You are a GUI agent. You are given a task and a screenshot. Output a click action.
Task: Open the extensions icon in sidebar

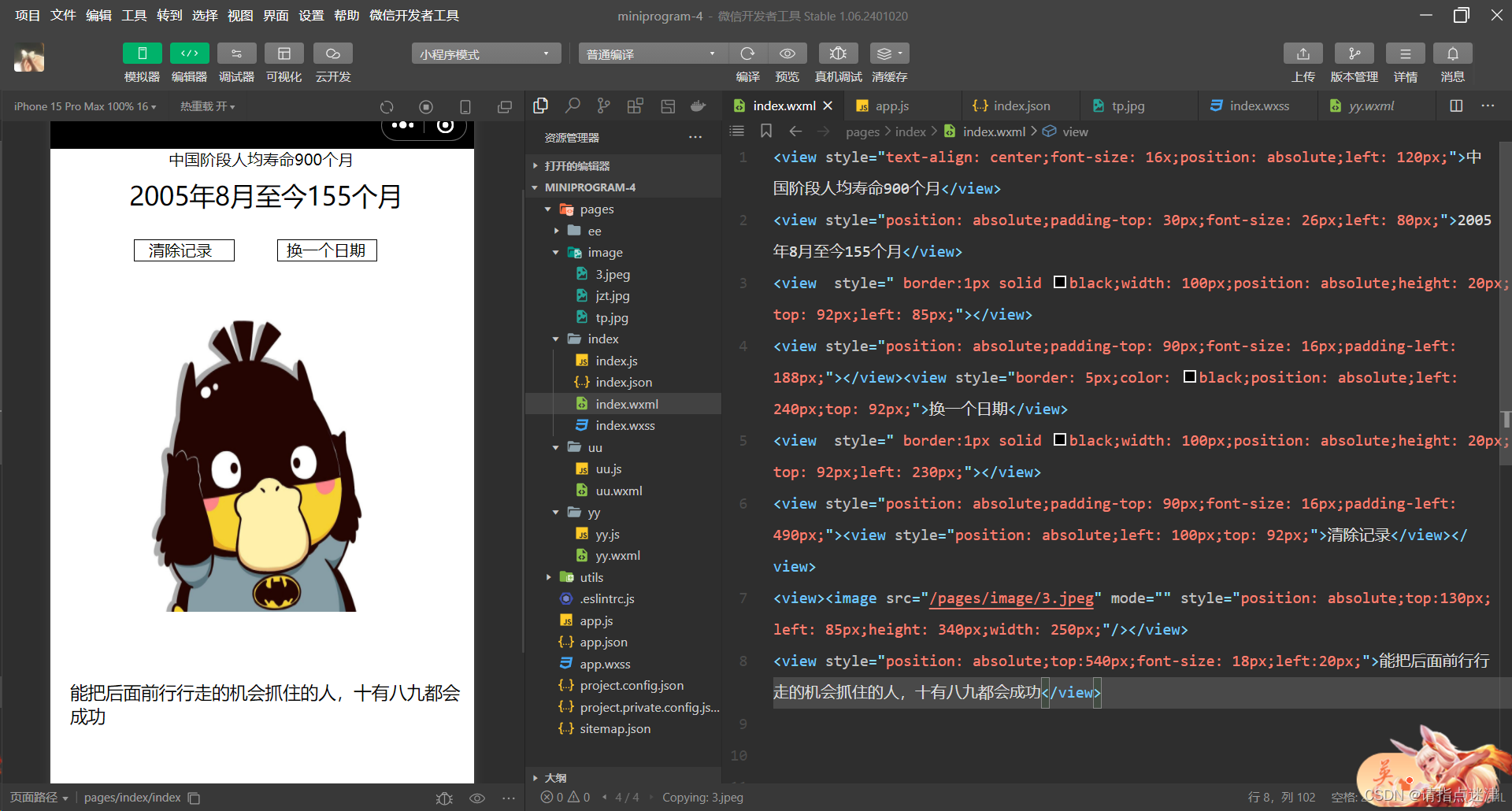pos(635,106)
